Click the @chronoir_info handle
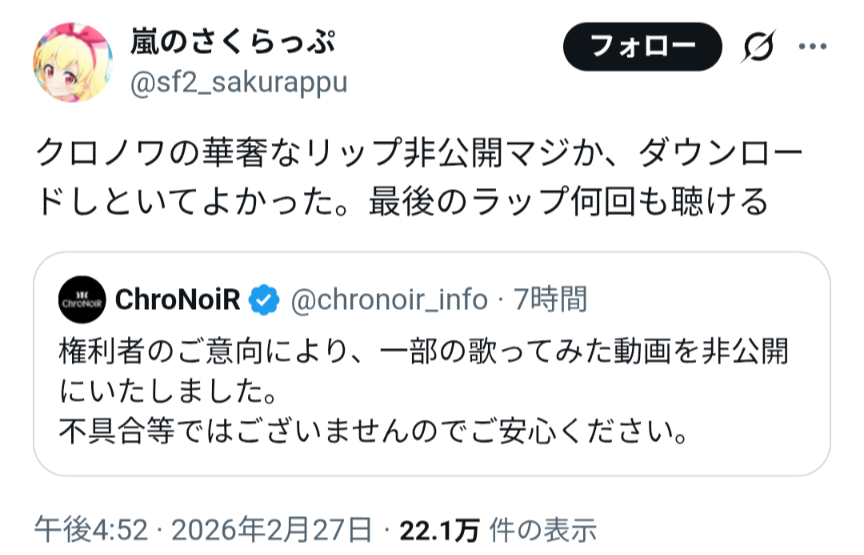 (389, 299)
